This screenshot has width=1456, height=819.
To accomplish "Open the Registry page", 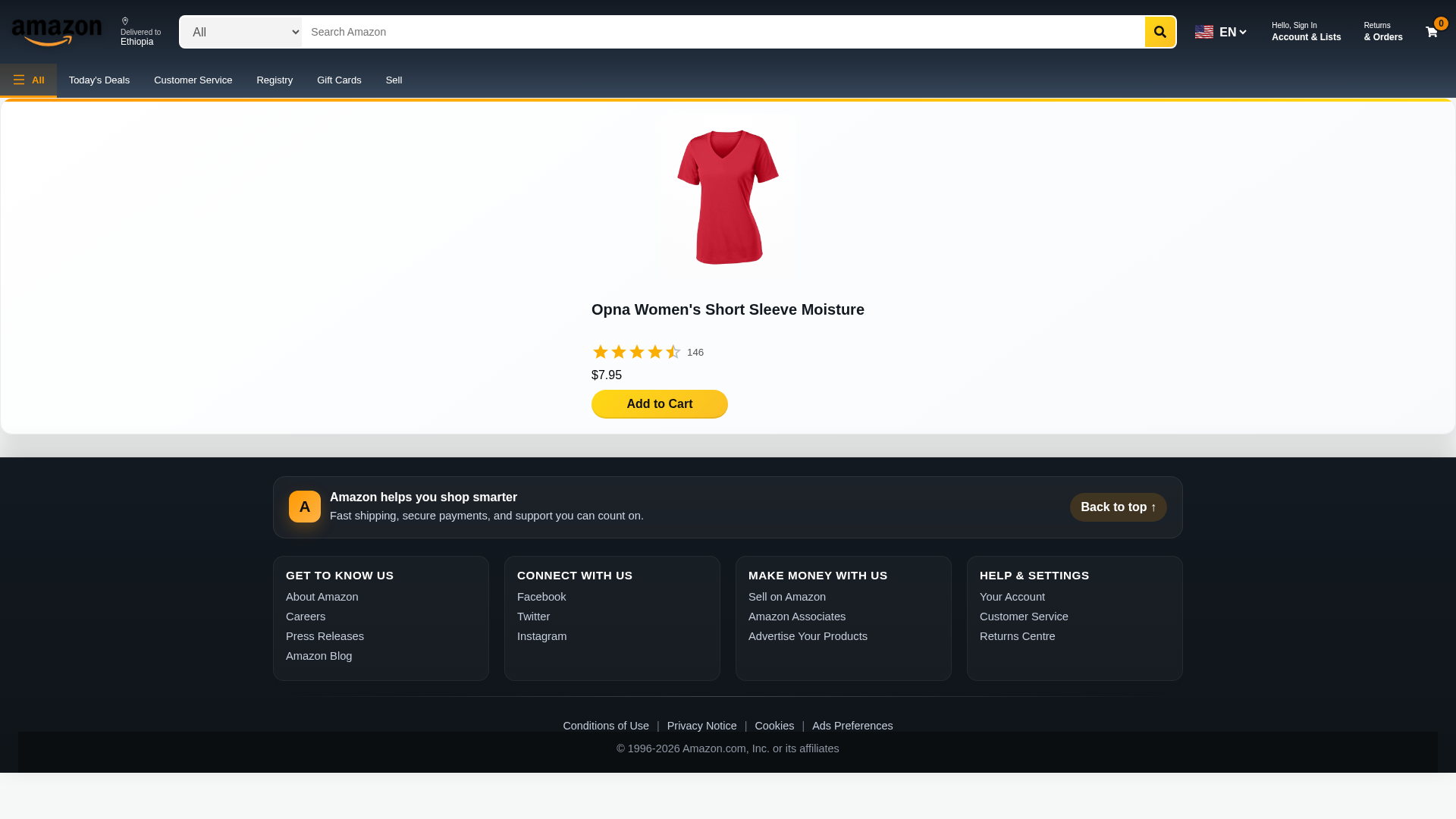I will tap(275, 80).
